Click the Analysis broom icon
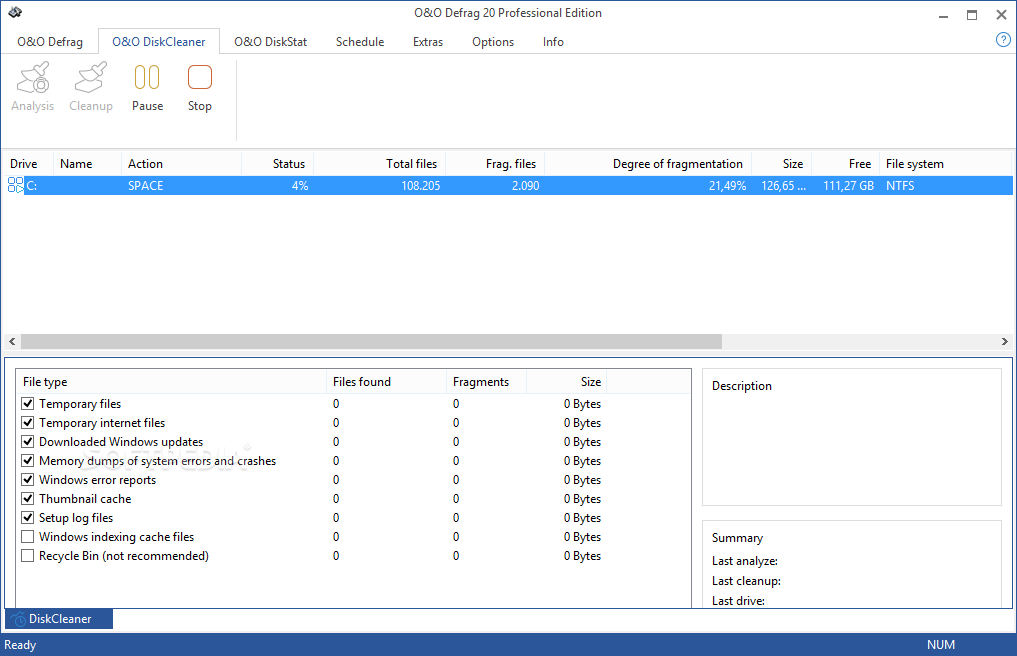The height and width of the screenshot is (656, 1017). pos(32,78)
